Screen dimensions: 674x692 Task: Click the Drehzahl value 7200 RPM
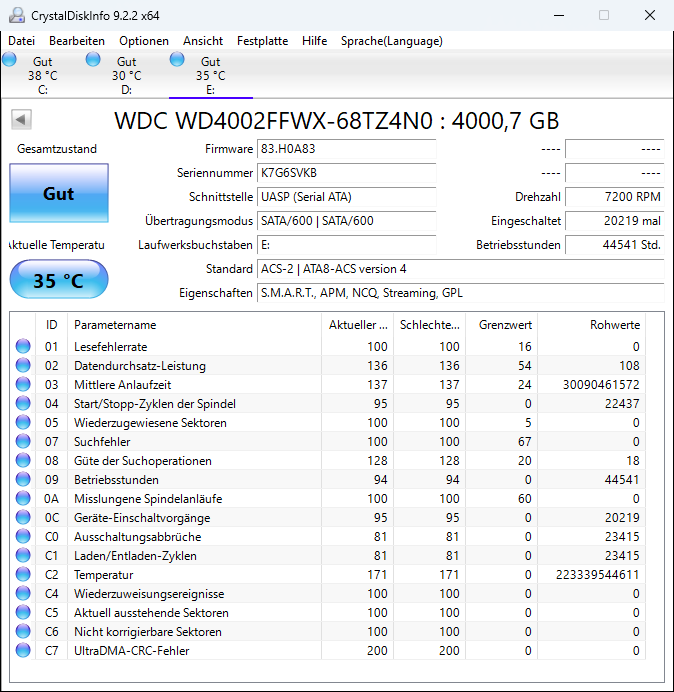[x=614, y=197]
